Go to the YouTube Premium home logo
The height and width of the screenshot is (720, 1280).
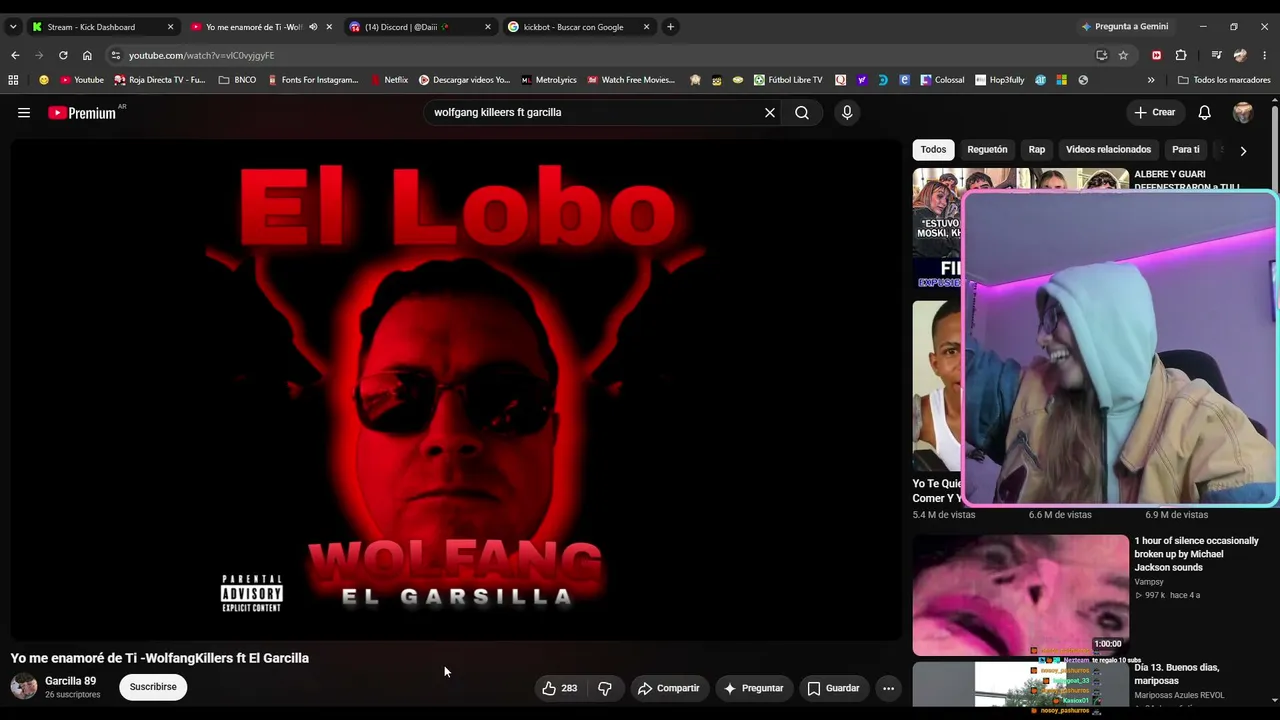pyautogui.click(x=83, y=113)
